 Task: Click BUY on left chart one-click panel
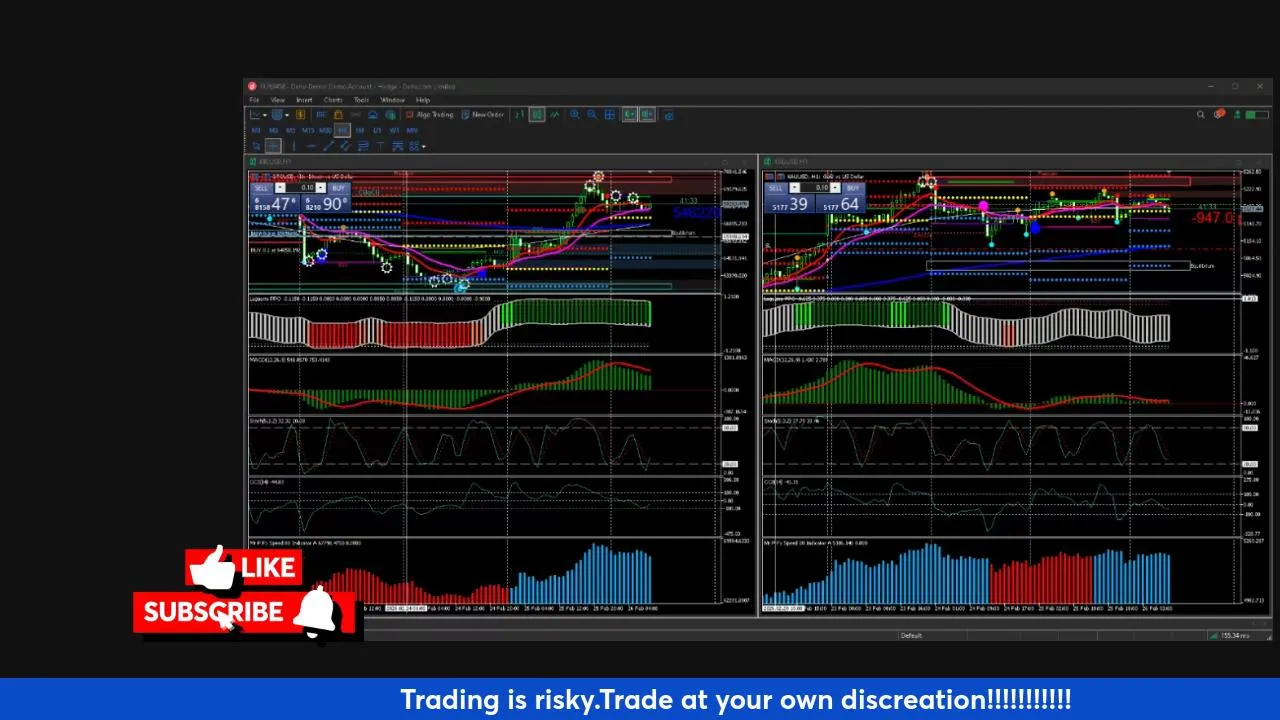tap(338, 188)
